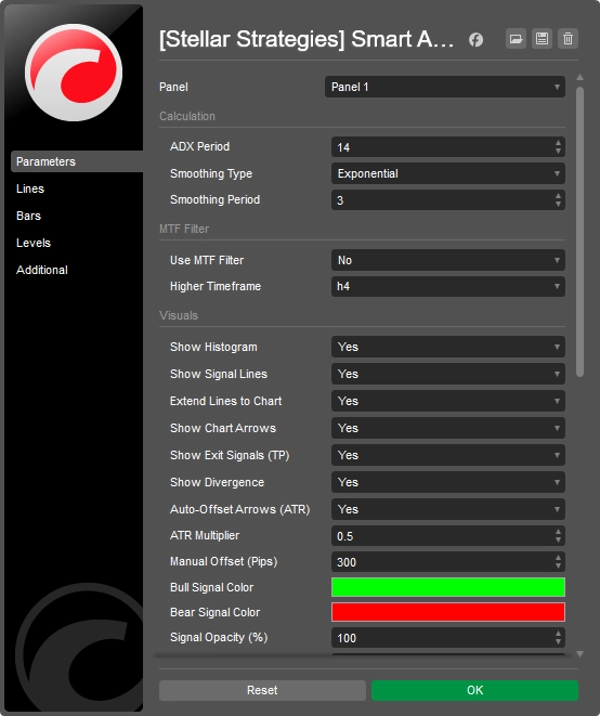600x716 pixels.
Task: Open the Higher Timeframe dropdown
Action: [448, 286]
